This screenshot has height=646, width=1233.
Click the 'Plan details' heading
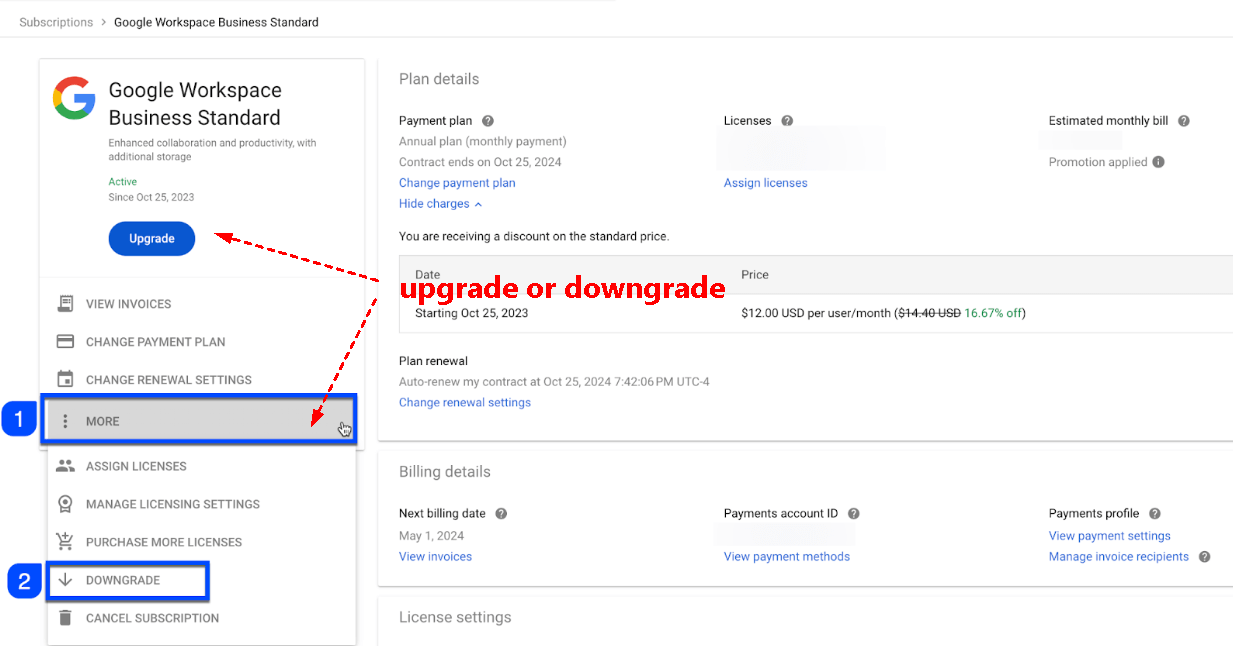(x=439, y=79)
